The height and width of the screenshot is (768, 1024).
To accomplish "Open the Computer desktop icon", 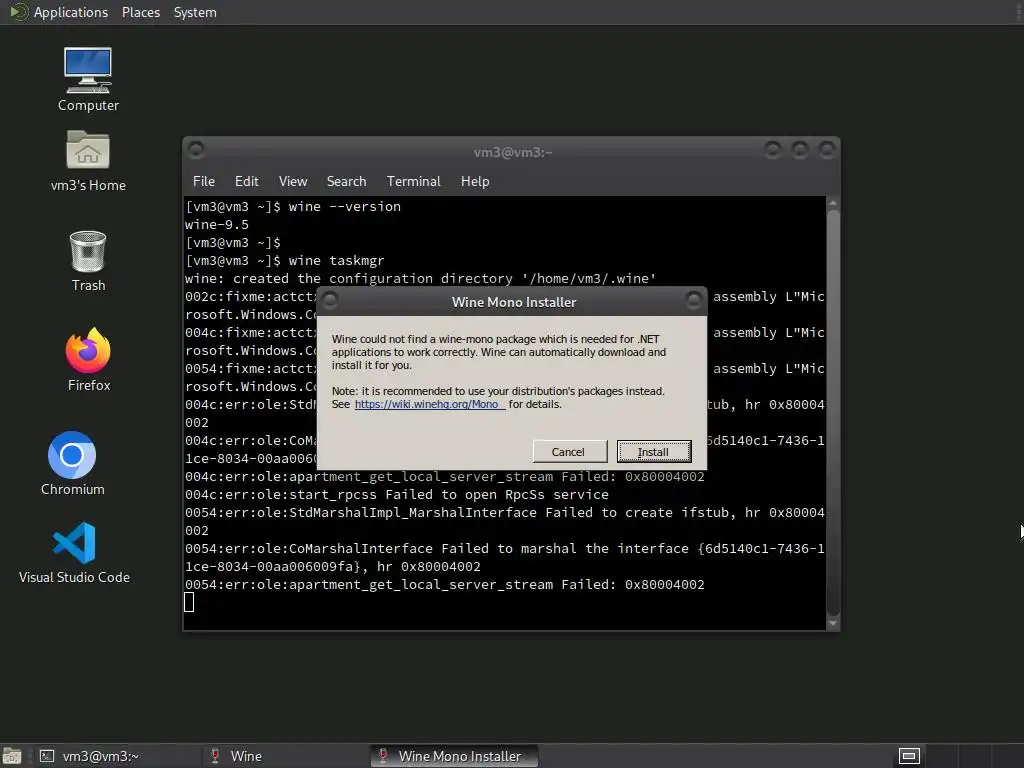I will [88, 79].
